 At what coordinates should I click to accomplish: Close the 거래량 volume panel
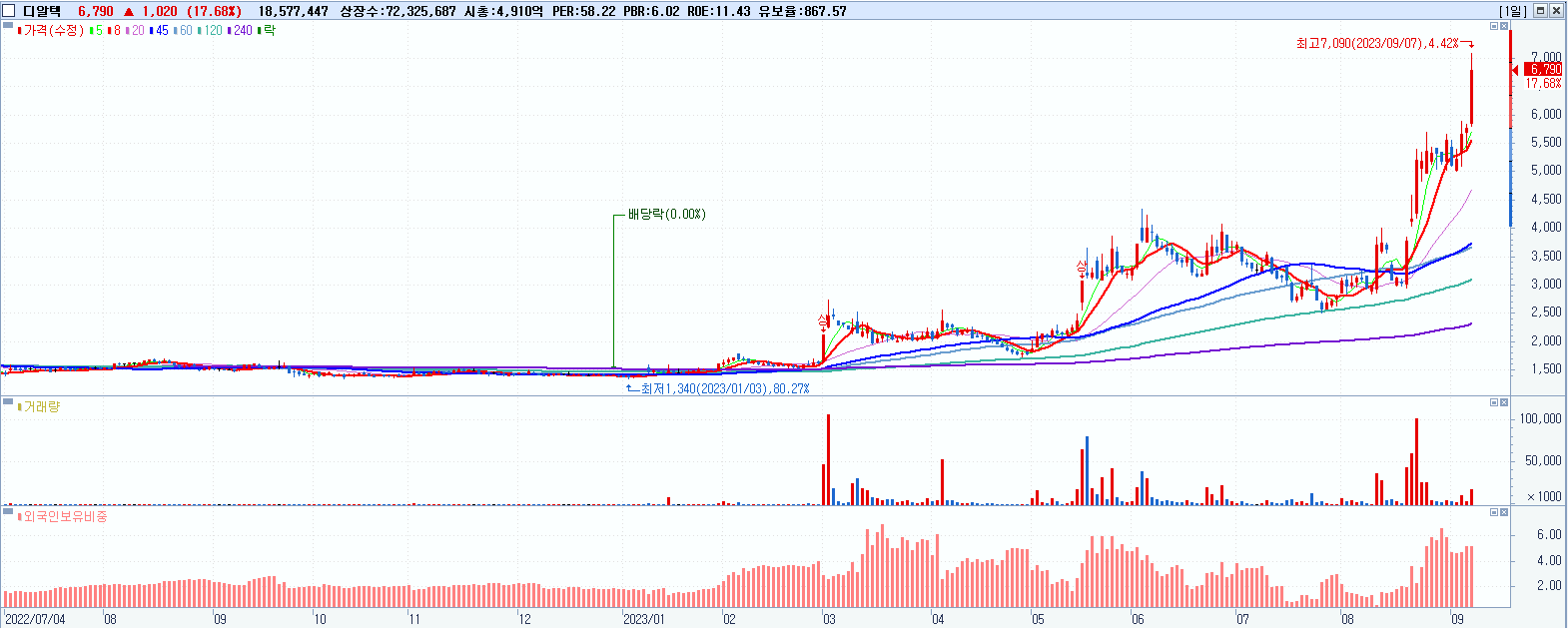point(1504,402)
